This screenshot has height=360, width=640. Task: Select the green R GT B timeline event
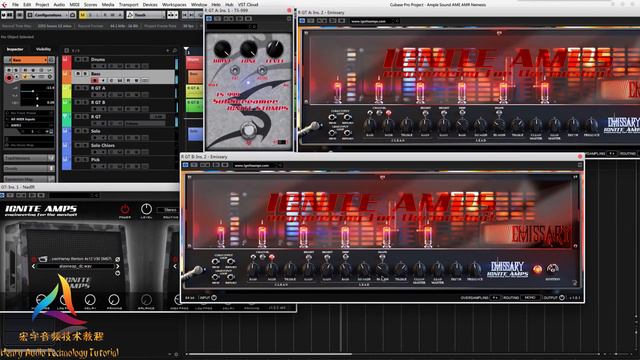coord(194,105)
